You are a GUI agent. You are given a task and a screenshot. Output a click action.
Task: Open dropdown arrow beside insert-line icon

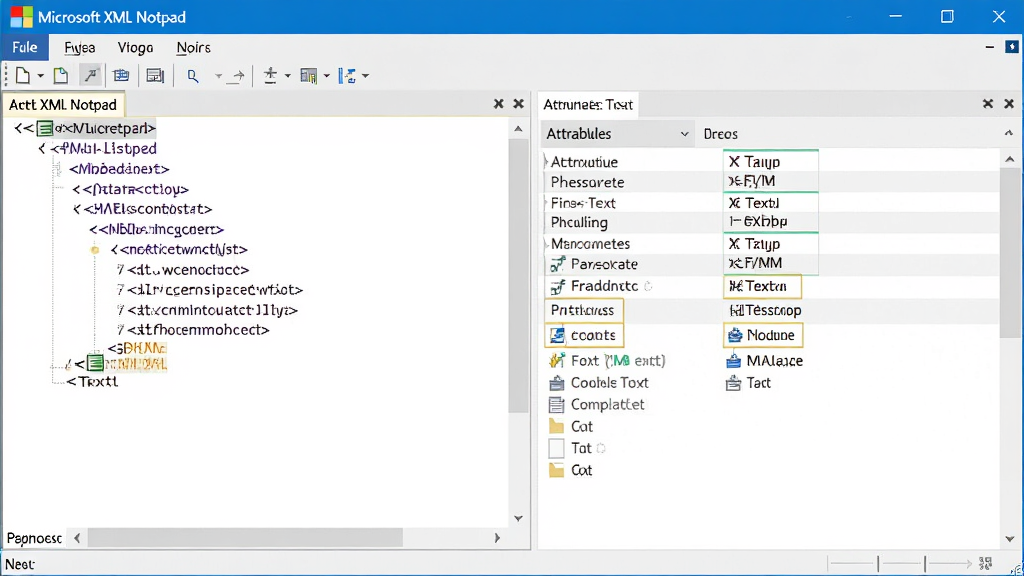pos(287,76)
